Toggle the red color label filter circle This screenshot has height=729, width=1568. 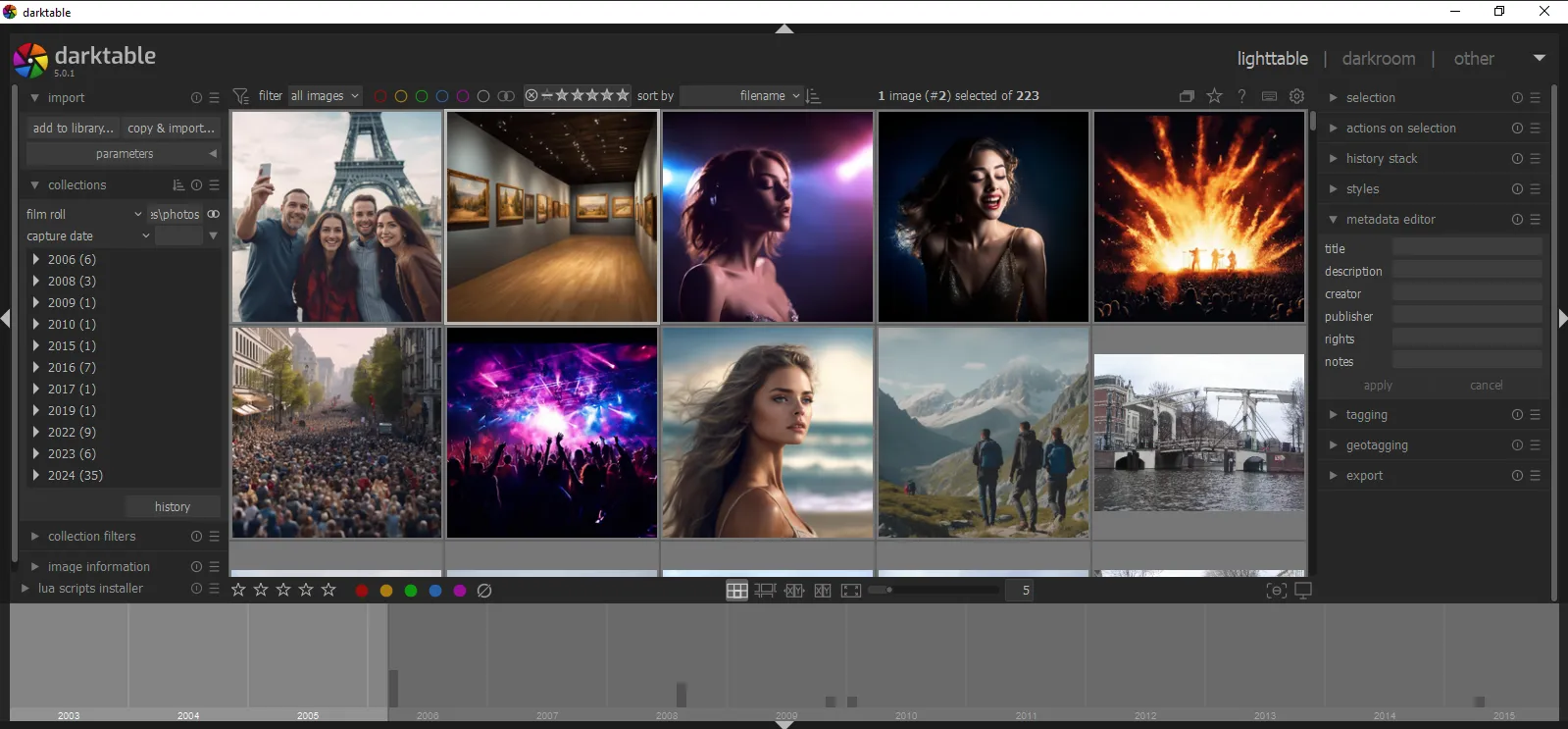380,96
